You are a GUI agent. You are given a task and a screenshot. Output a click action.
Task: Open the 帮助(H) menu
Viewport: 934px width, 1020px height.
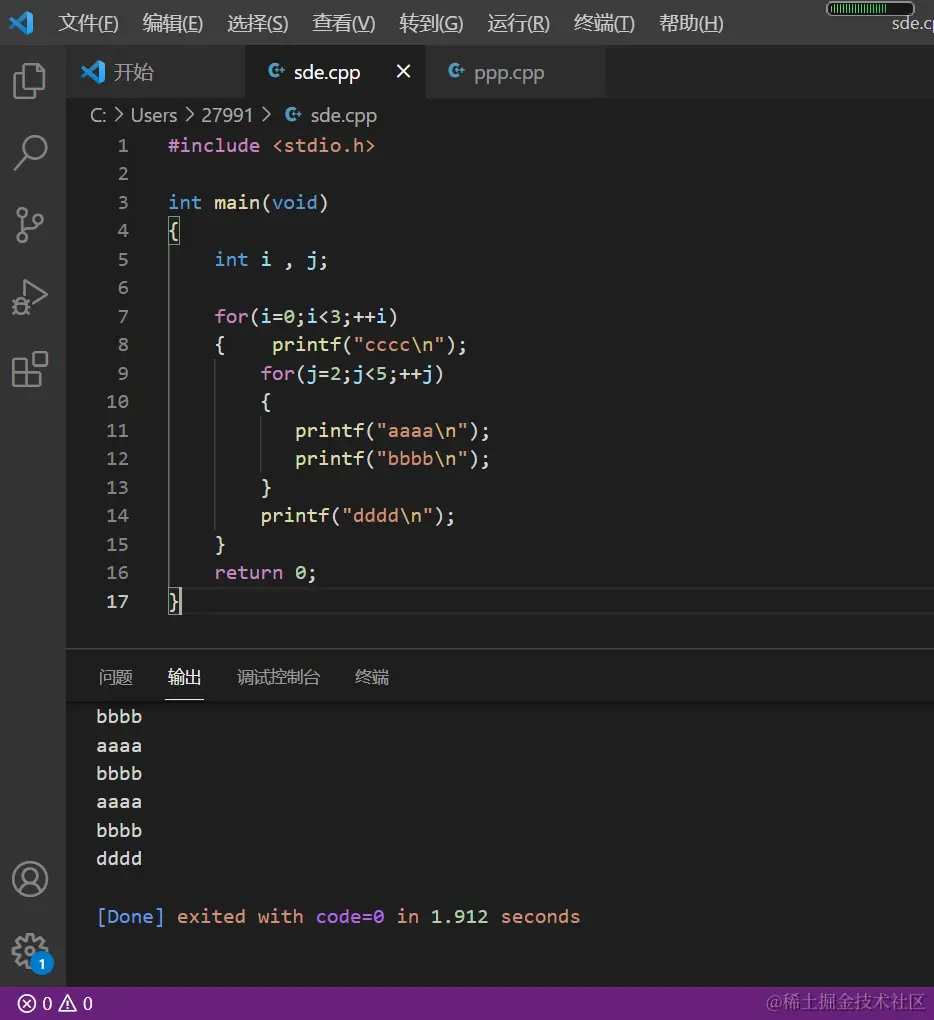pos(691,23)
